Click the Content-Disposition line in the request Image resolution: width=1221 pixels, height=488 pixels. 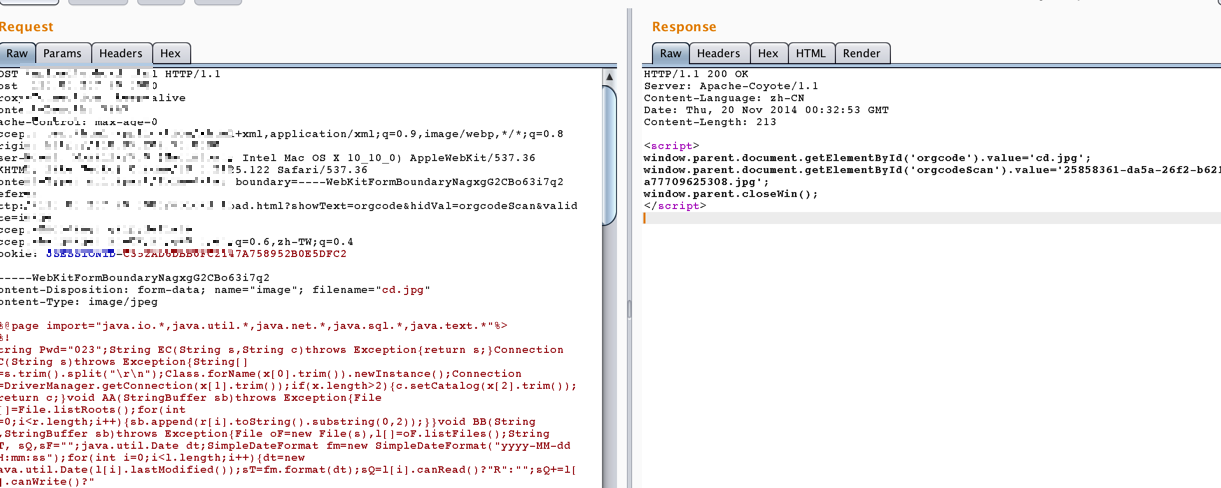[x=215, y=290]
